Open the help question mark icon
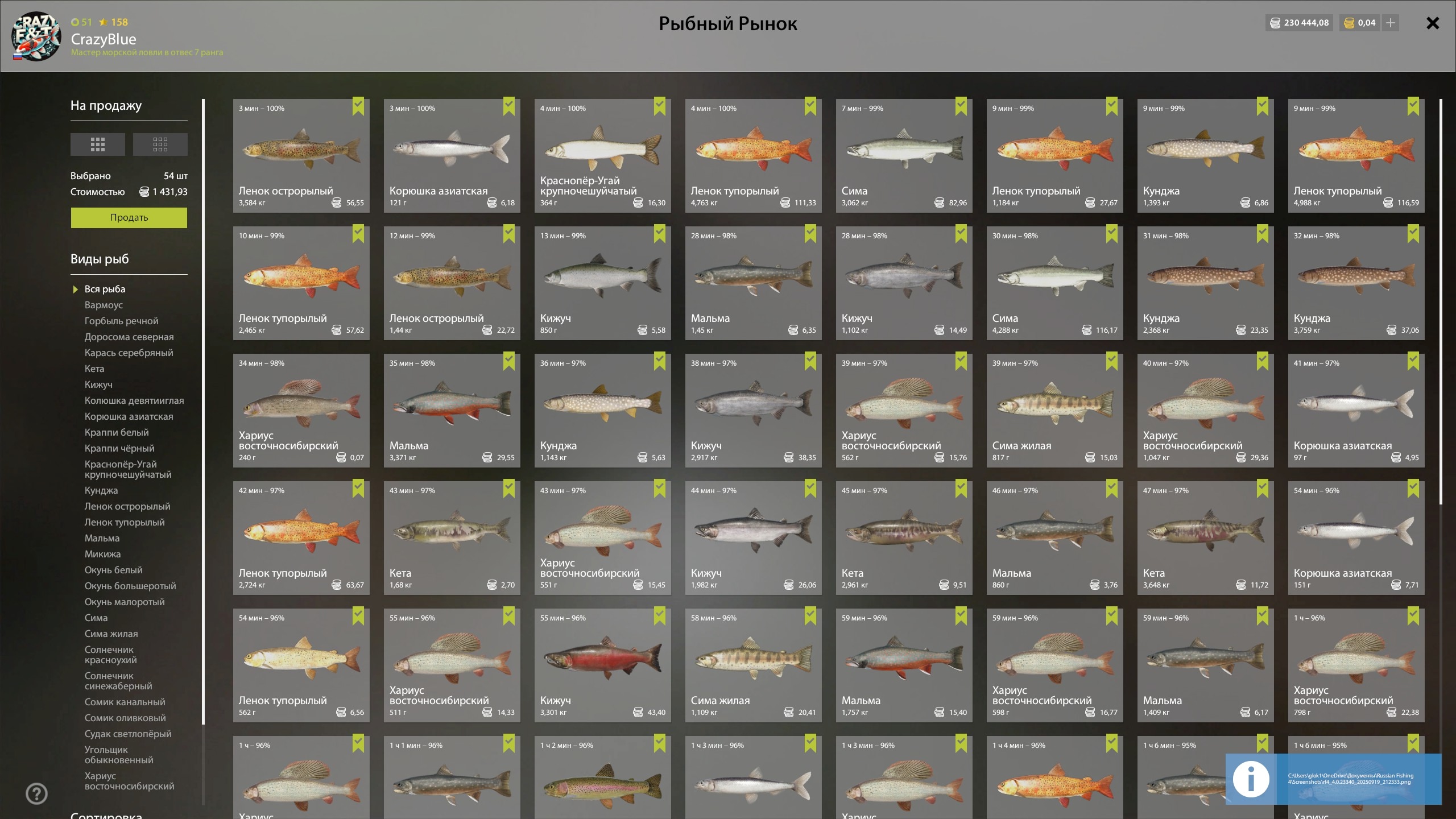1456x819 pixels. [x=37, y=793]
